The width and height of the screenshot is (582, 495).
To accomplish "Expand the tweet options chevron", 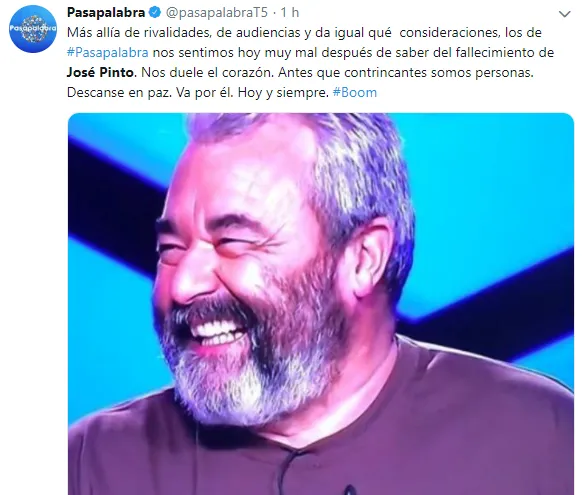I will click(564, 14).
